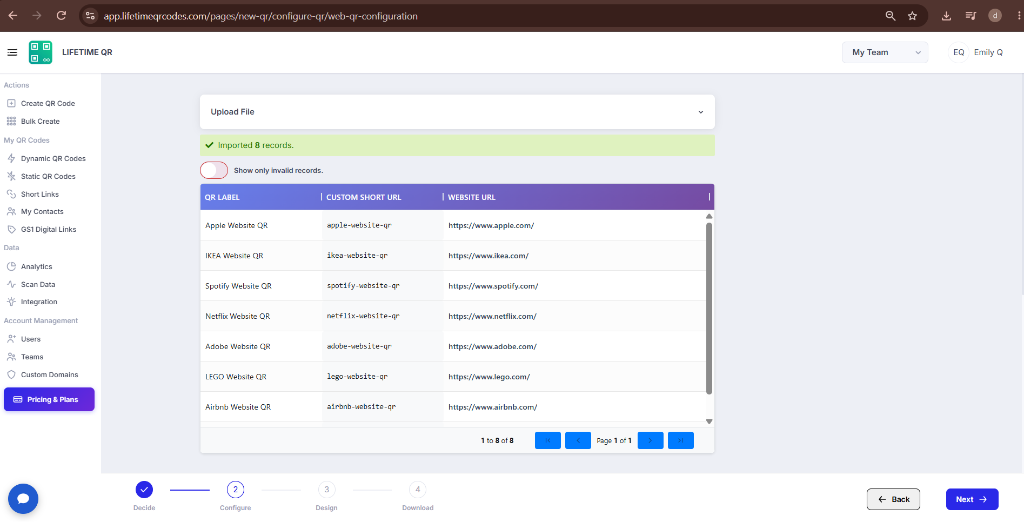
Task: Click the Emily Q account name
Action: 988,52
